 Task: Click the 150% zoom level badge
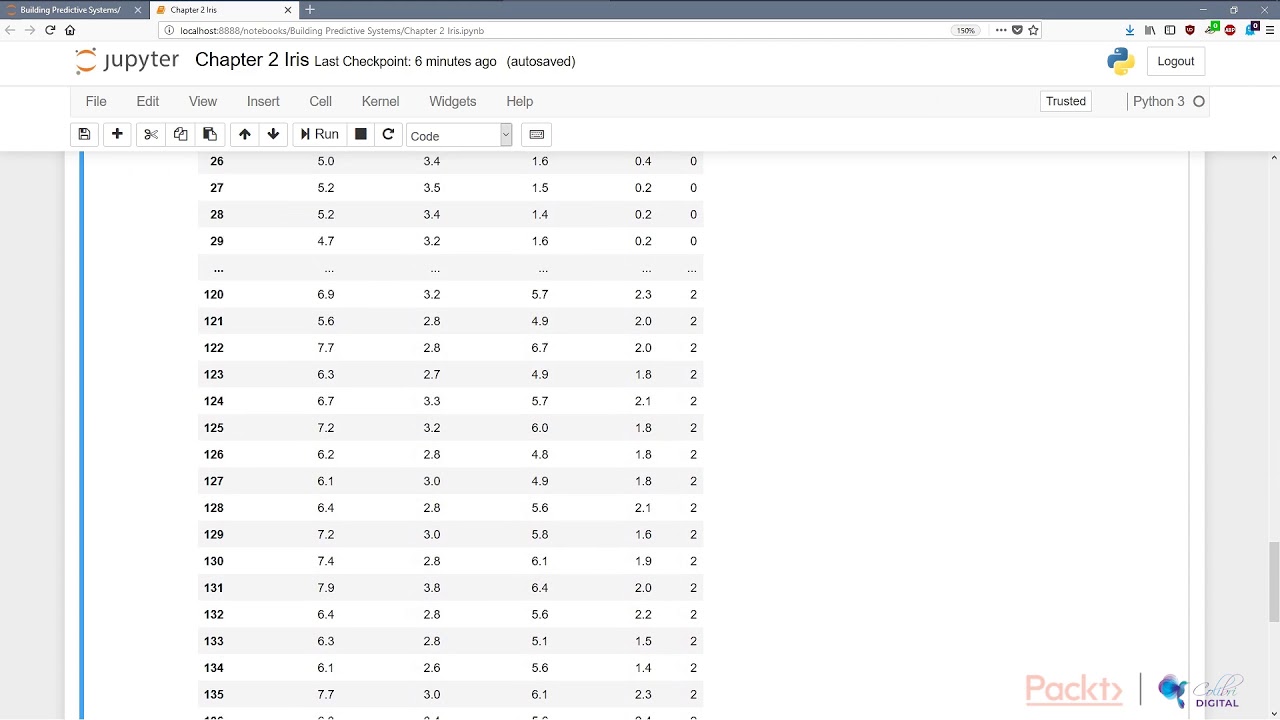[x=965, y=30]
